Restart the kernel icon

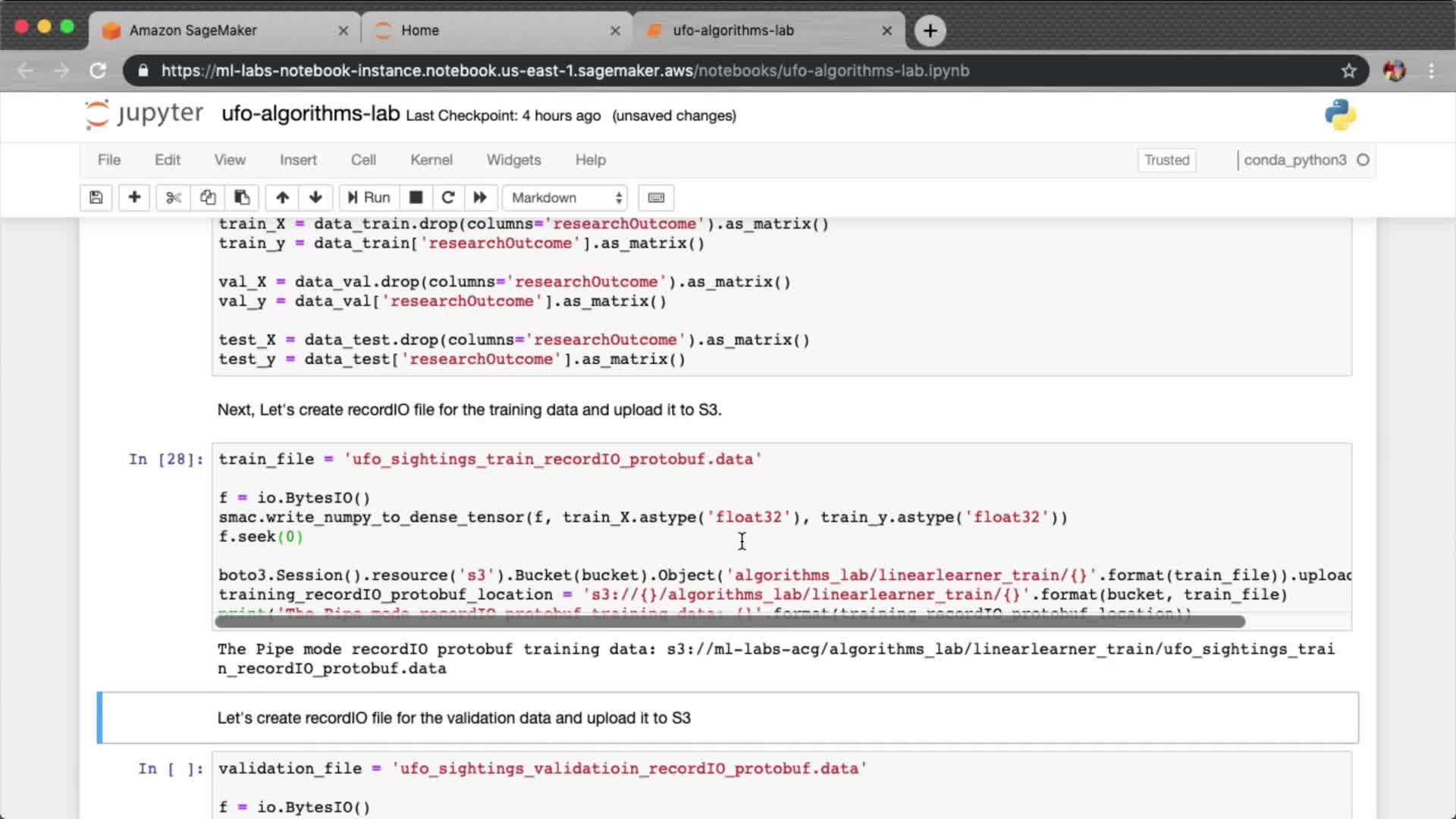pyautogui.click(x=448, y=198)
